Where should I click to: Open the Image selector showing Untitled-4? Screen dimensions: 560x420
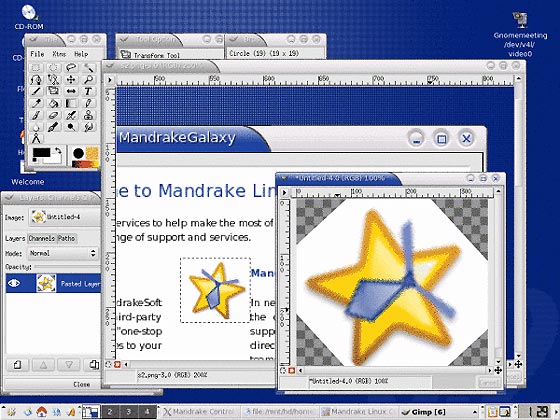coord(65,217)
